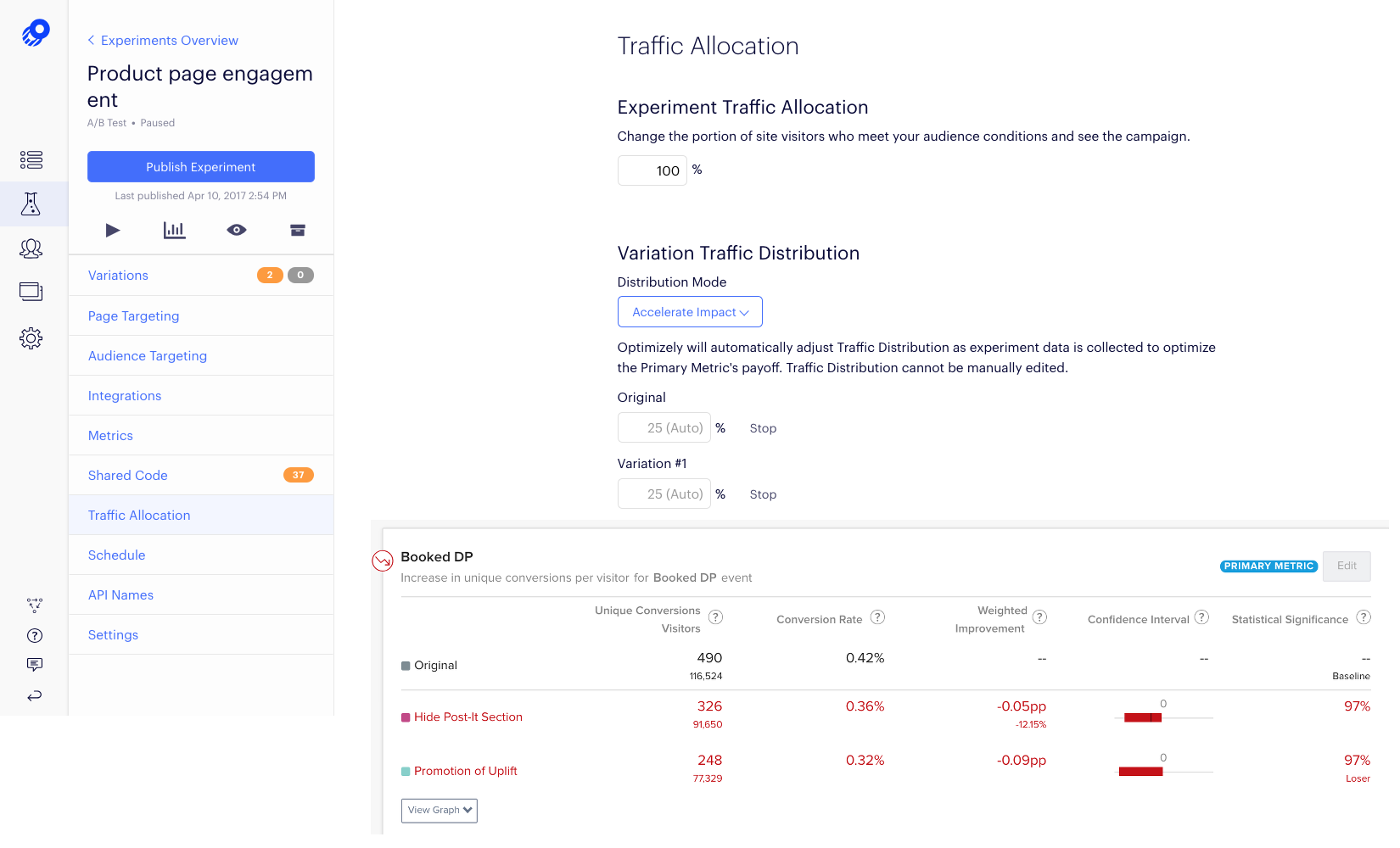Screen dimensions: 1400x848
Task: Click the -0.05pp weighted improvement value
Action: coord(1022,706)
